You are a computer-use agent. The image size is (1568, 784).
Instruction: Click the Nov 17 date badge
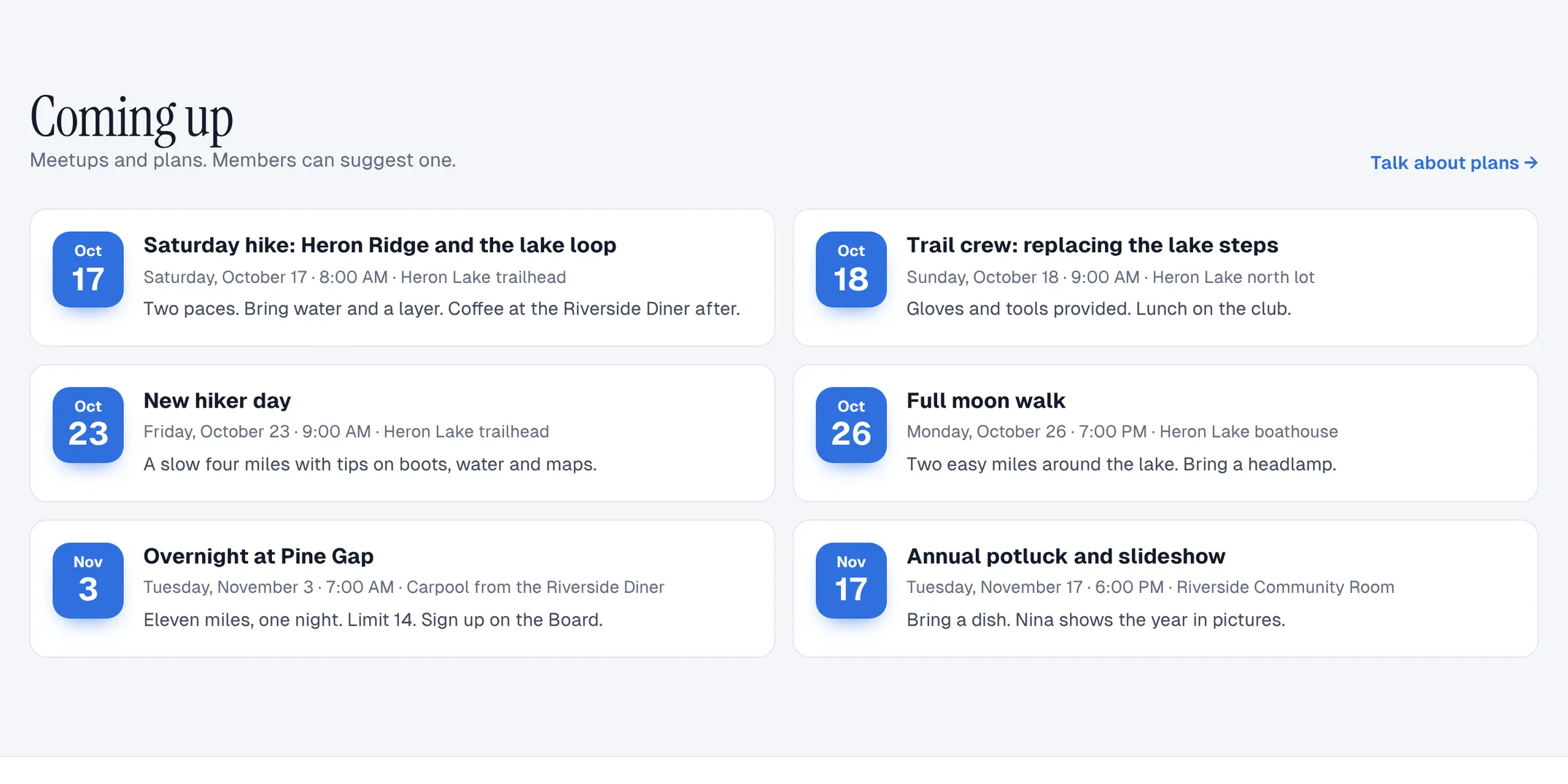851,580
